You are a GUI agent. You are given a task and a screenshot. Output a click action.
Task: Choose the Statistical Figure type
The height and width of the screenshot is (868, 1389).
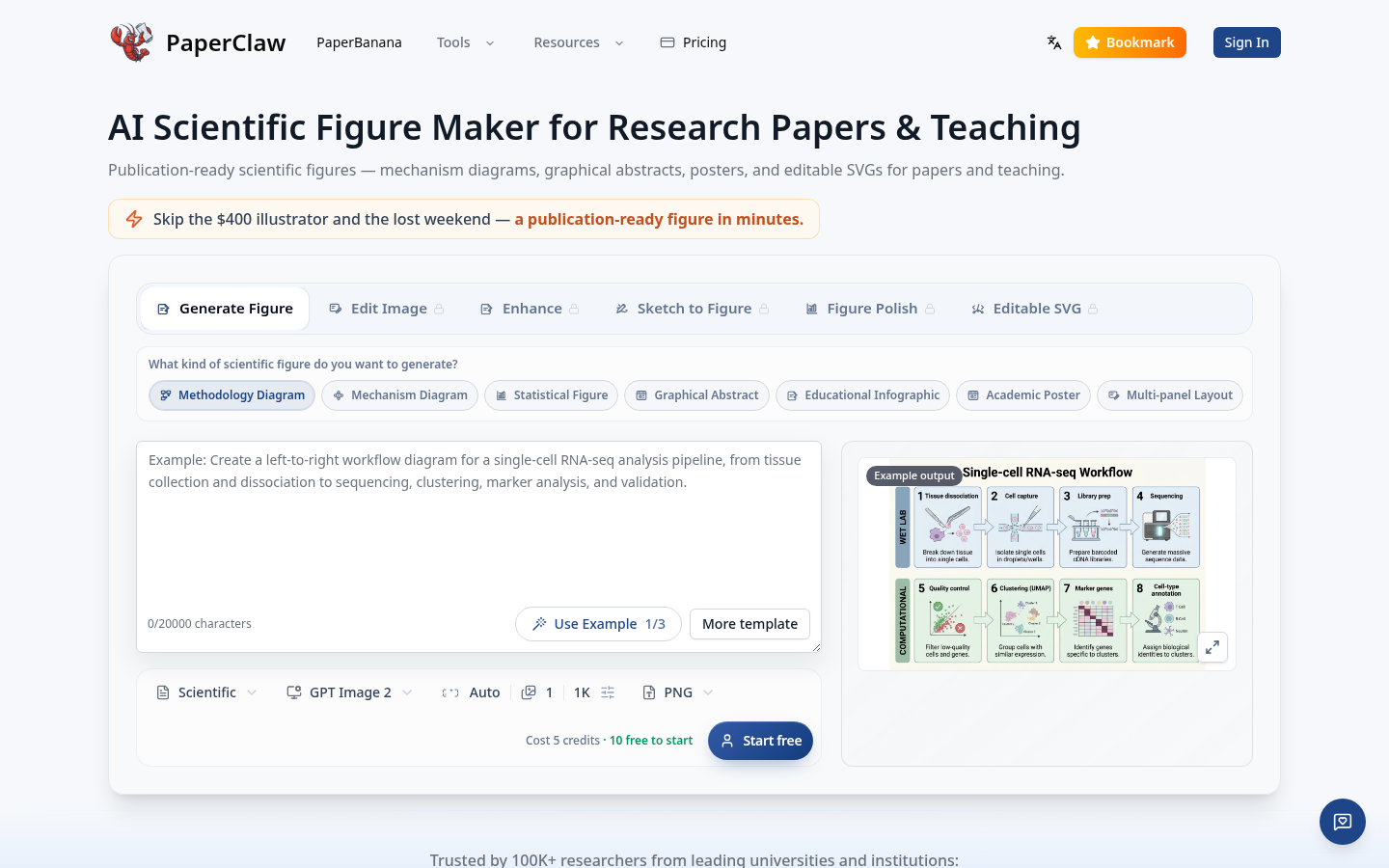pyautogui.click(x=551, y=395)
